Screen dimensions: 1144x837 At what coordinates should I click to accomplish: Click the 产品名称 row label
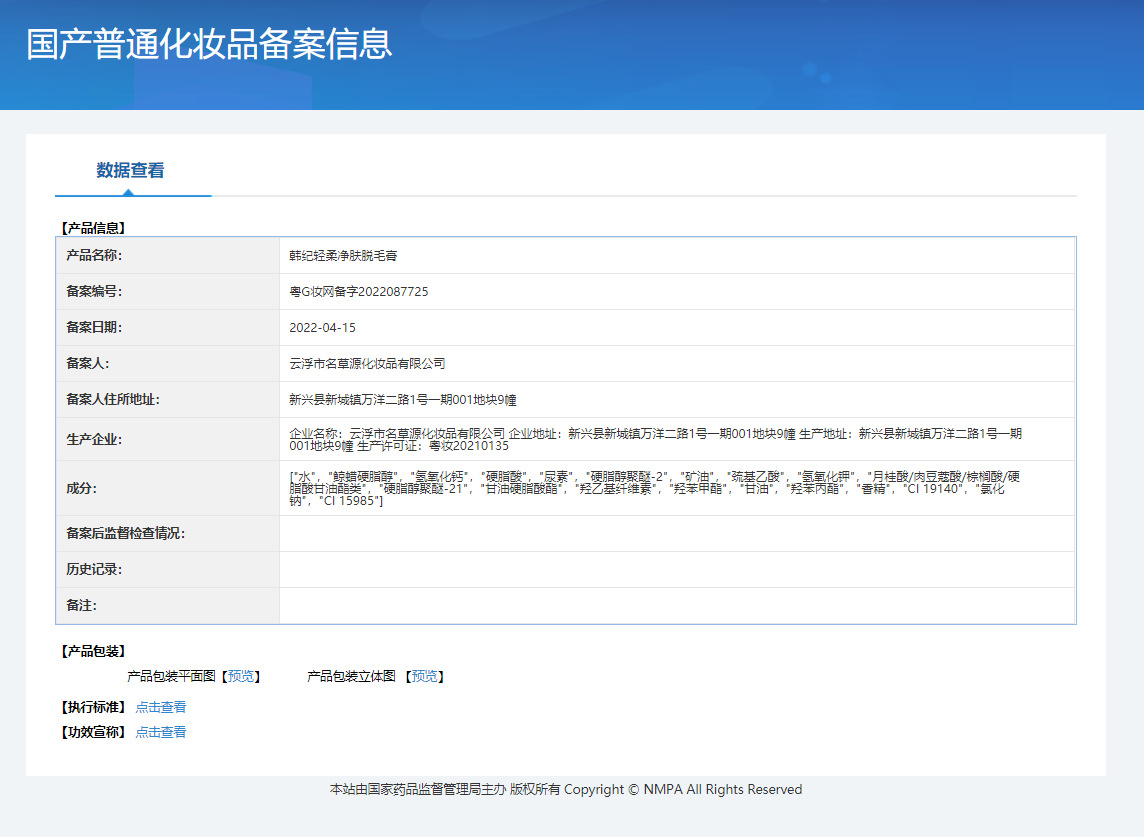pos(94,256)
